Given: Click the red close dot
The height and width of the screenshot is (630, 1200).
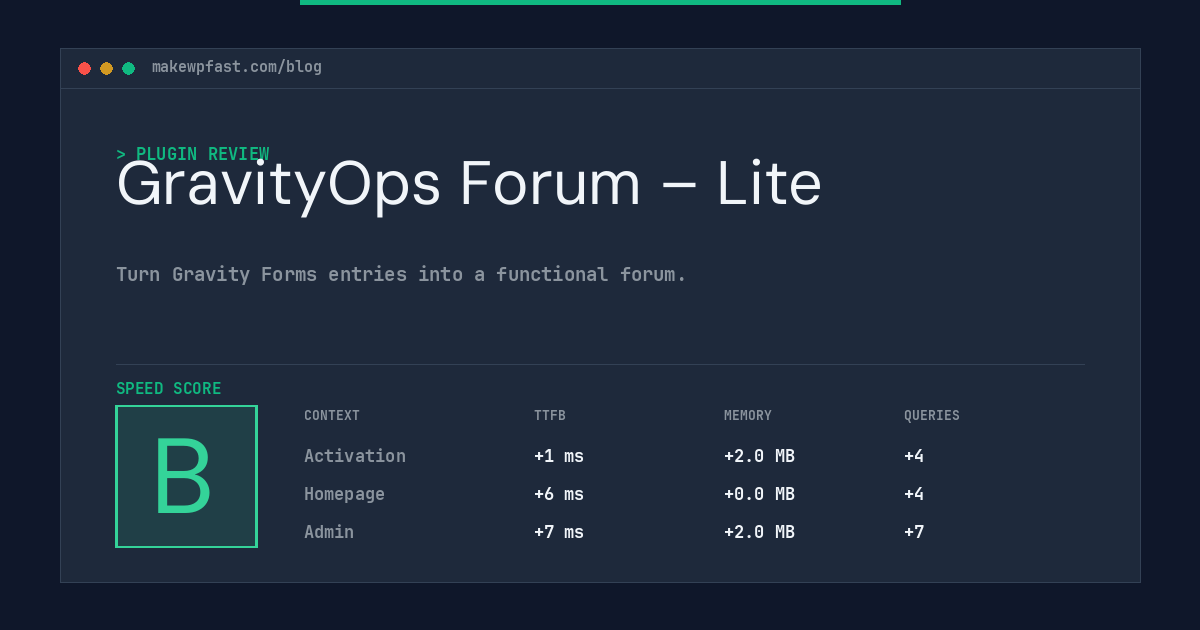Looking at the screenshot, I should click(84, 68).
